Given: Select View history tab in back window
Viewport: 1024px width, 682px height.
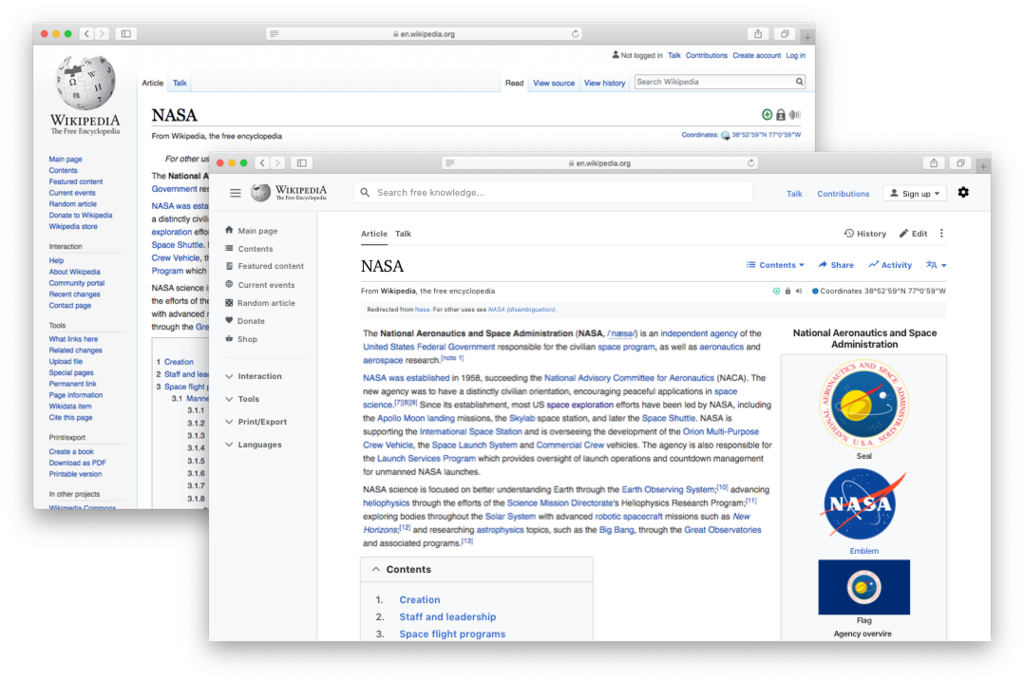Looking at the screenshot, I should pyautogui.click(x=604, y=83).
